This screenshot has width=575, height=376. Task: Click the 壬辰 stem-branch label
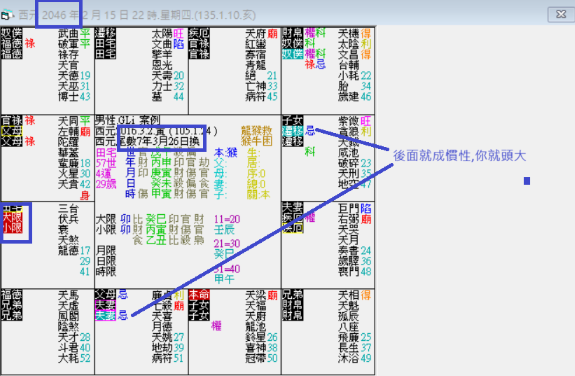[x=224, y=230]
